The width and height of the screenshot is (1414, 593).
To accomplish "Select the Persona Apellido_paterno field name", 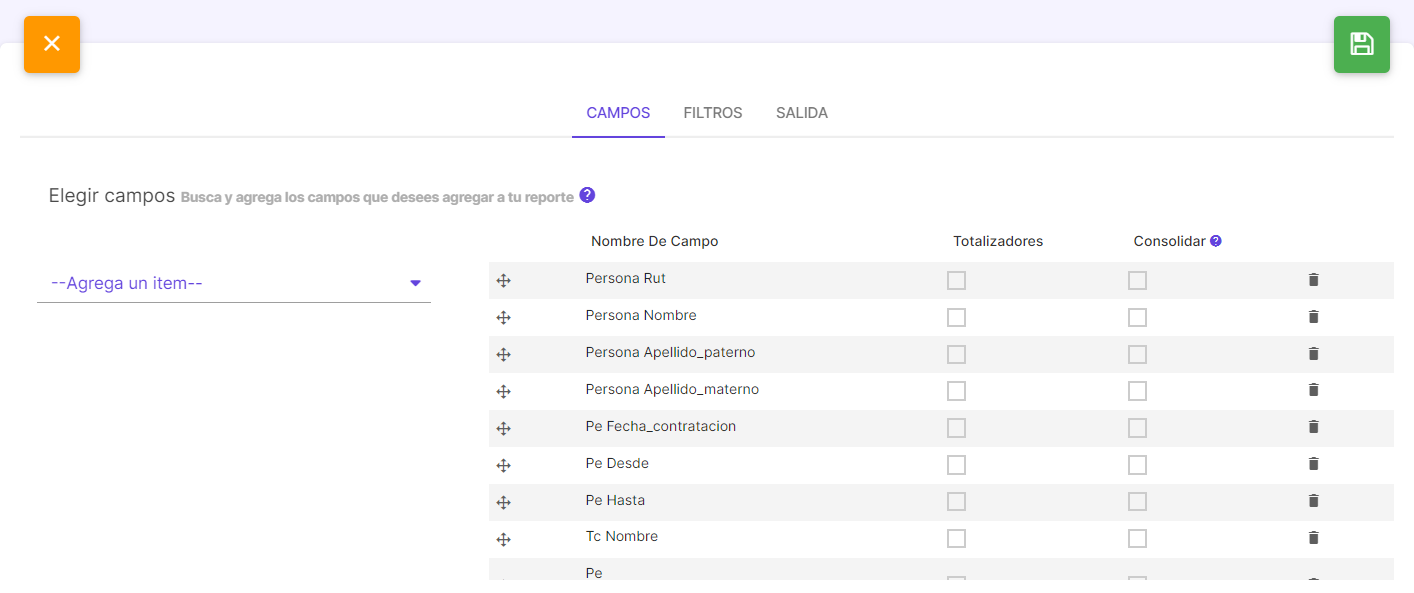I will click(x=670, y=352).
